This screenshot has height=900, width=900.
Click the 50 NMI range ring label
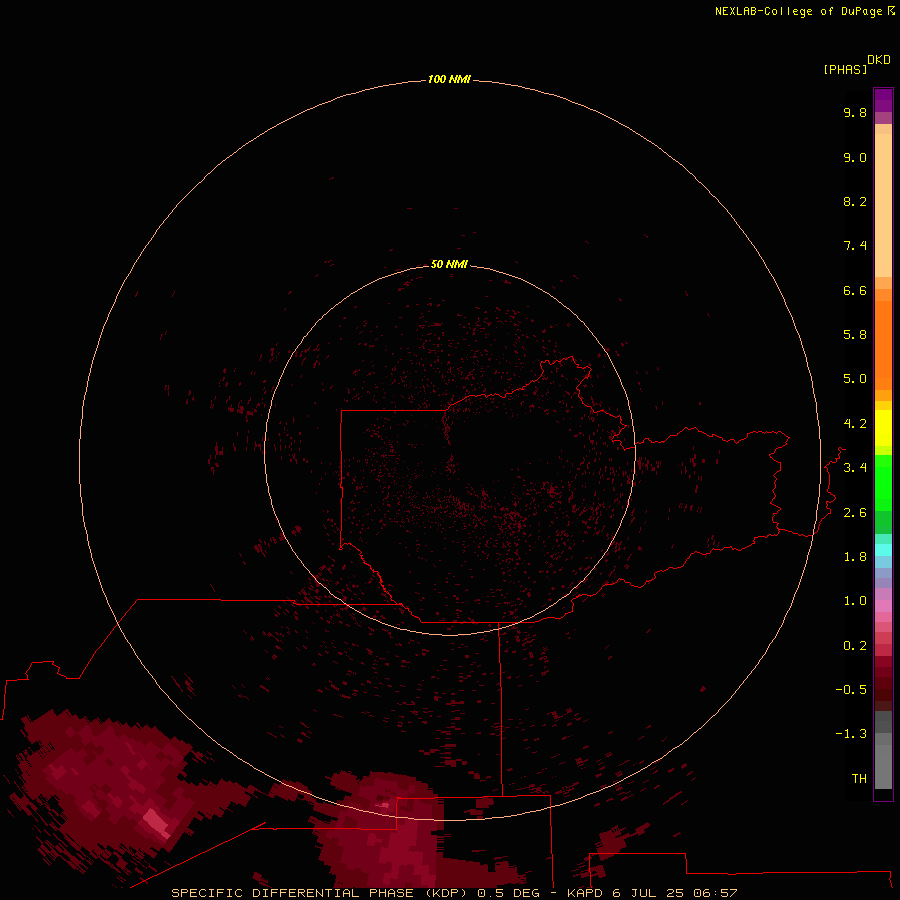click(449, 264)
